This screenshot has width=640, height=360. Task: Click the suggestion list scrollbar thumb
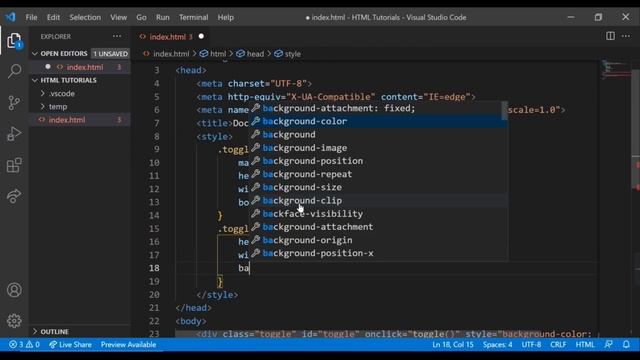point(504,111)
